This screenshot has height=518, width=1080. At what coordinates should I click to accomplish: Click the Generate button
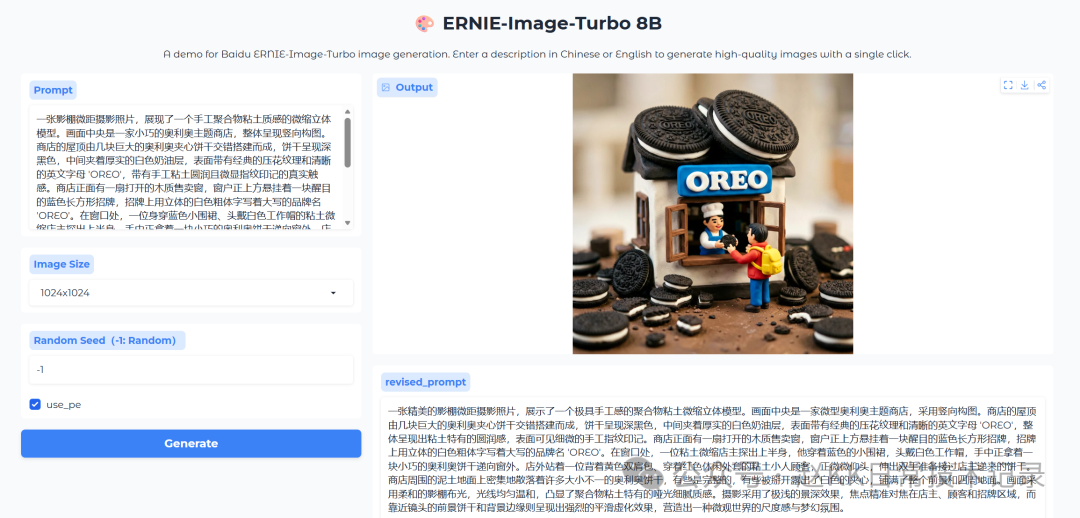[191, 444]
